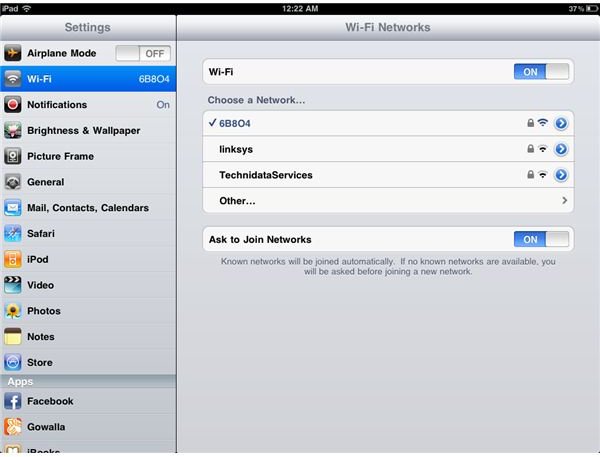Tap the red Notifications icon

tap(13, 104)
